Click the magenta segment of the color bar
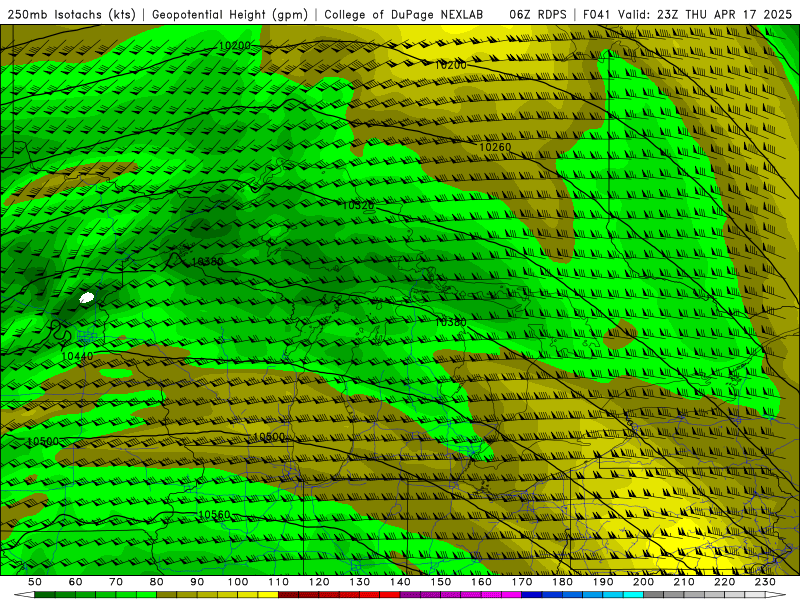800x600 pixels. tap(460, 595)
